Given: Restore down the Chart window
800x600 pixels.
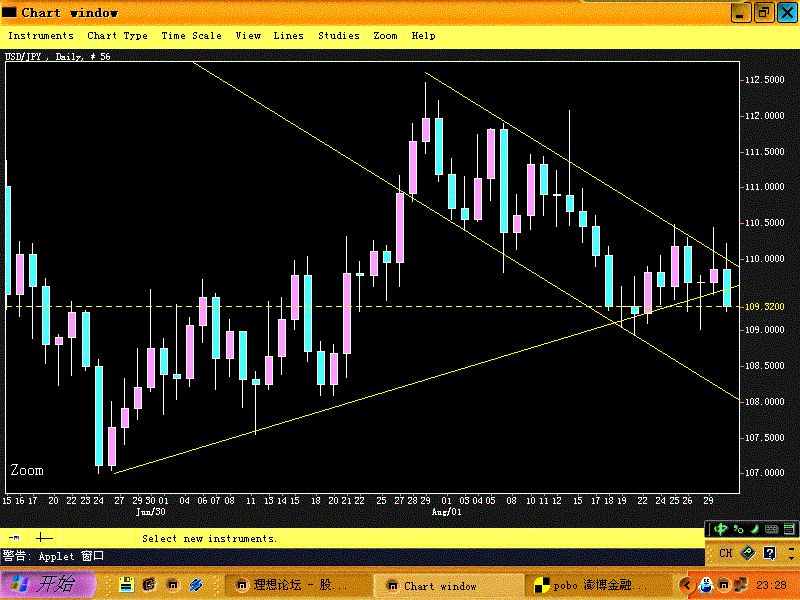Looking at the screenshot, I should [763, 13].
